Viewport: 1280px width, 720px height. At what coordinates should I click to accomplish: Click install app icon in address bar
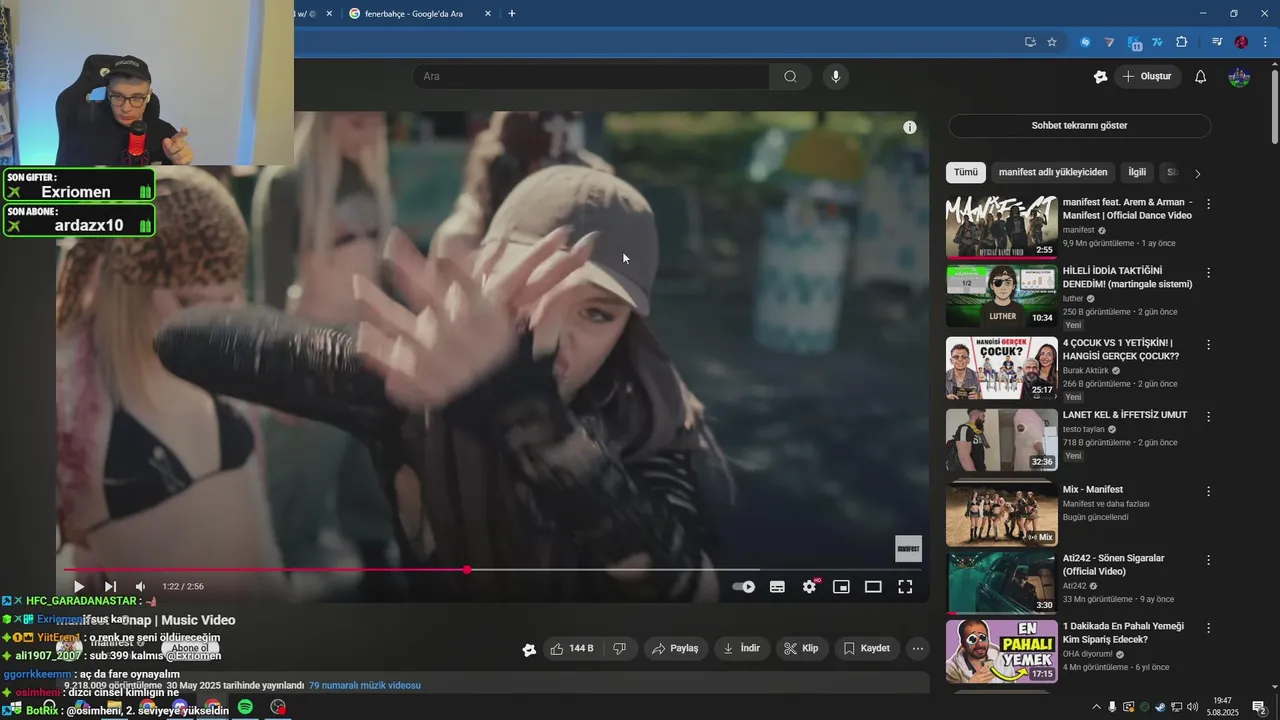(x=1030, y=42)
